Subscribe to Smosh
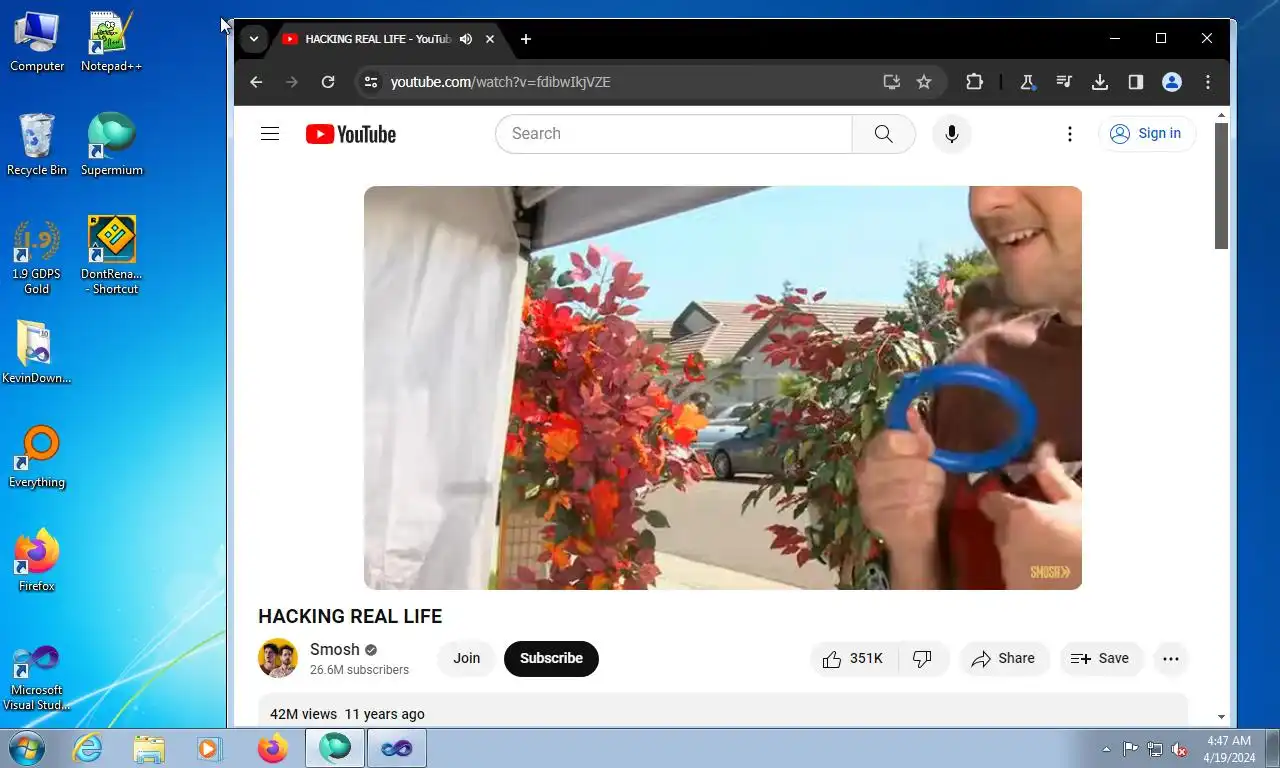Screen dimensions: 1280x768 coord(551,658)
